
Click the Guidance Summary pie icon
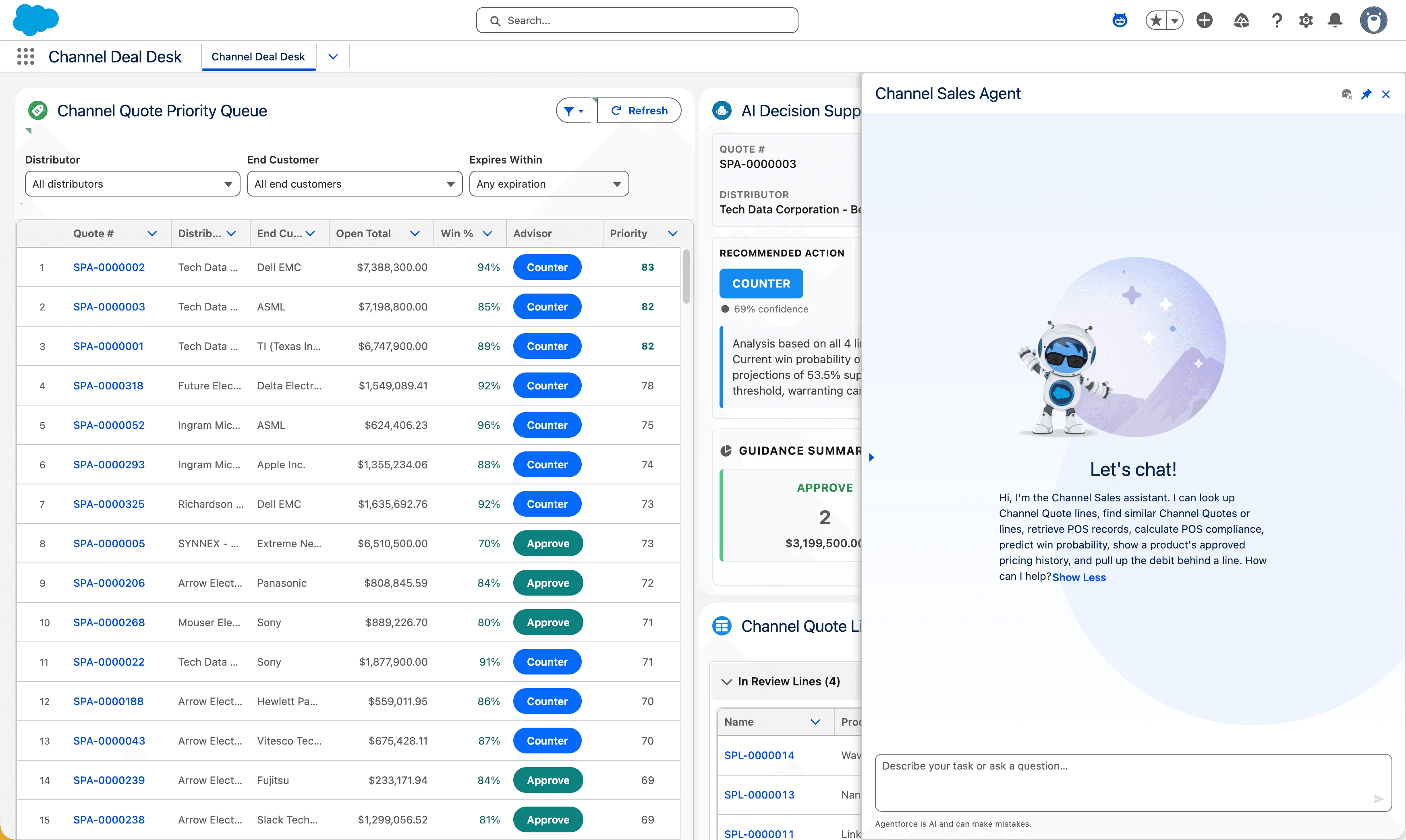coord(726,451)
